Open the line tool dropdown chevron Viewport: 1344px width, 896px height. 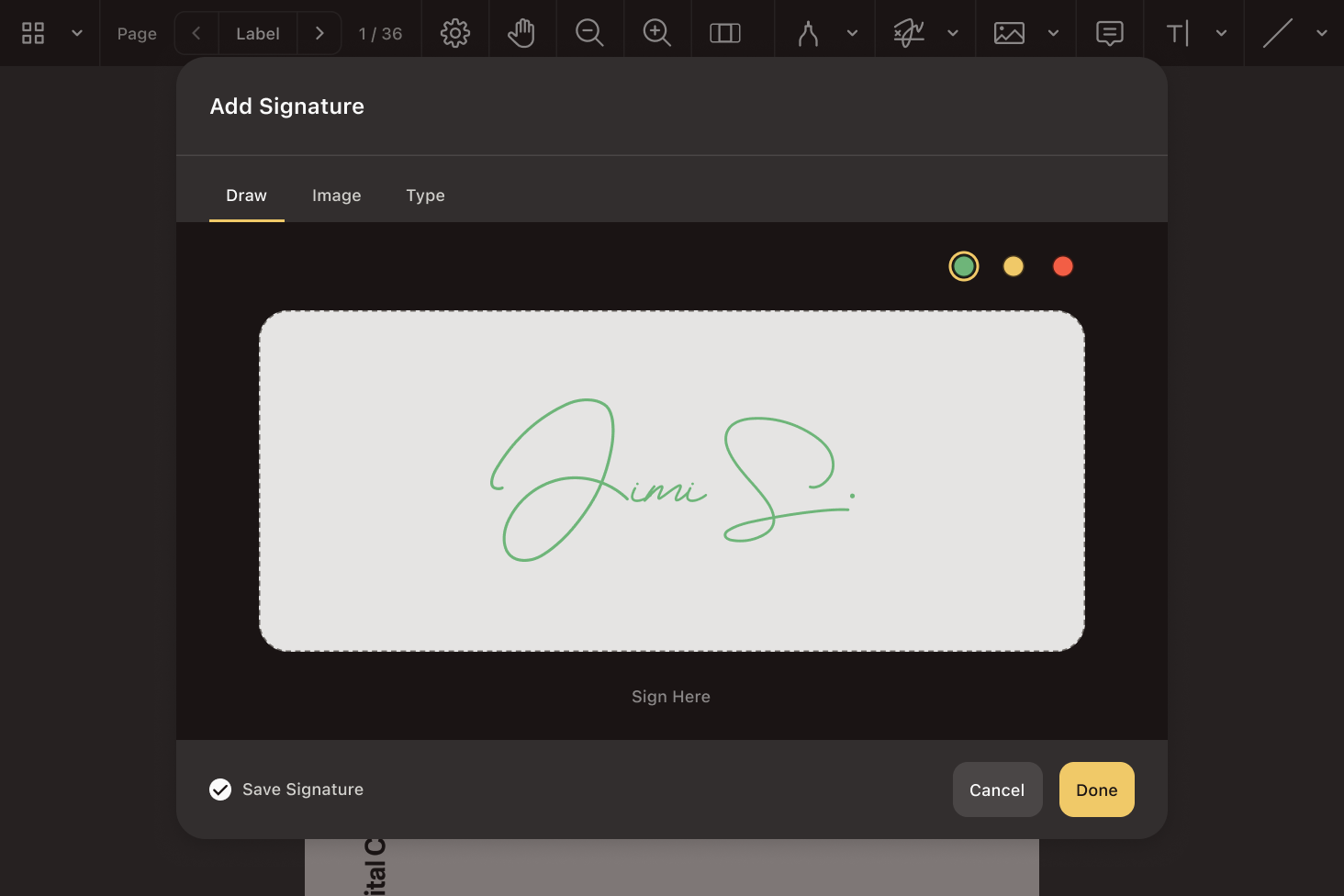point(1322,31)
